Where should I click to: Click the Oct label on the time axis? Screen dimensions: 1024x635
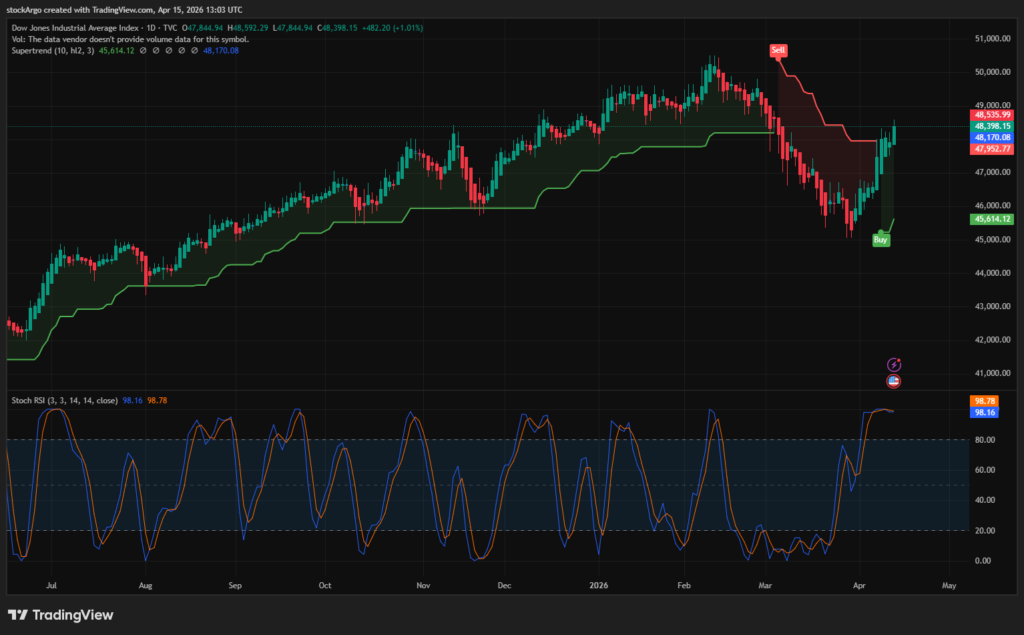click(325, 583)
